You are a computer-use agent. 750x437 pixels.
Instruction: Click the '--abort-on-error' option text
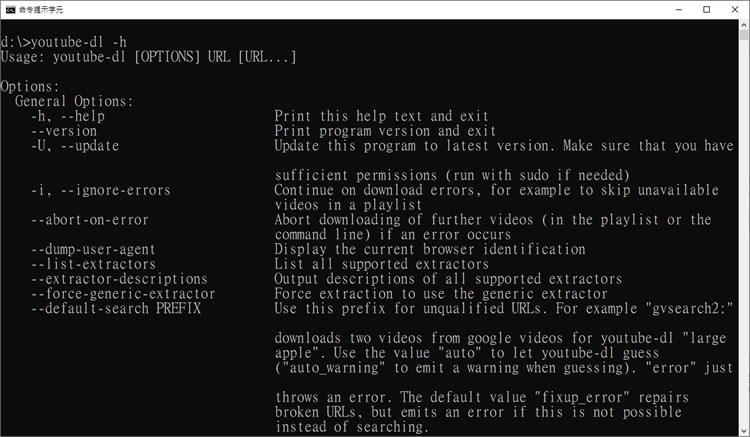click(90, 219)
